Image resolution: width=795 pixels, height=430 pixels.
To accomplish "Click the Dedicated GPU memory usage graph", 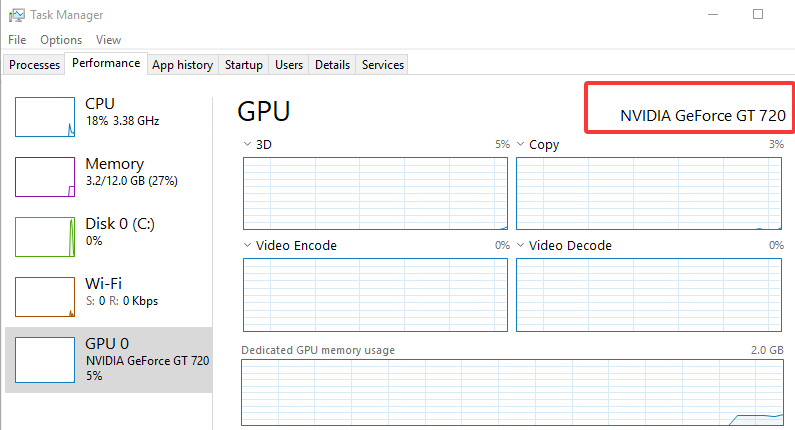I will [512, 392].
